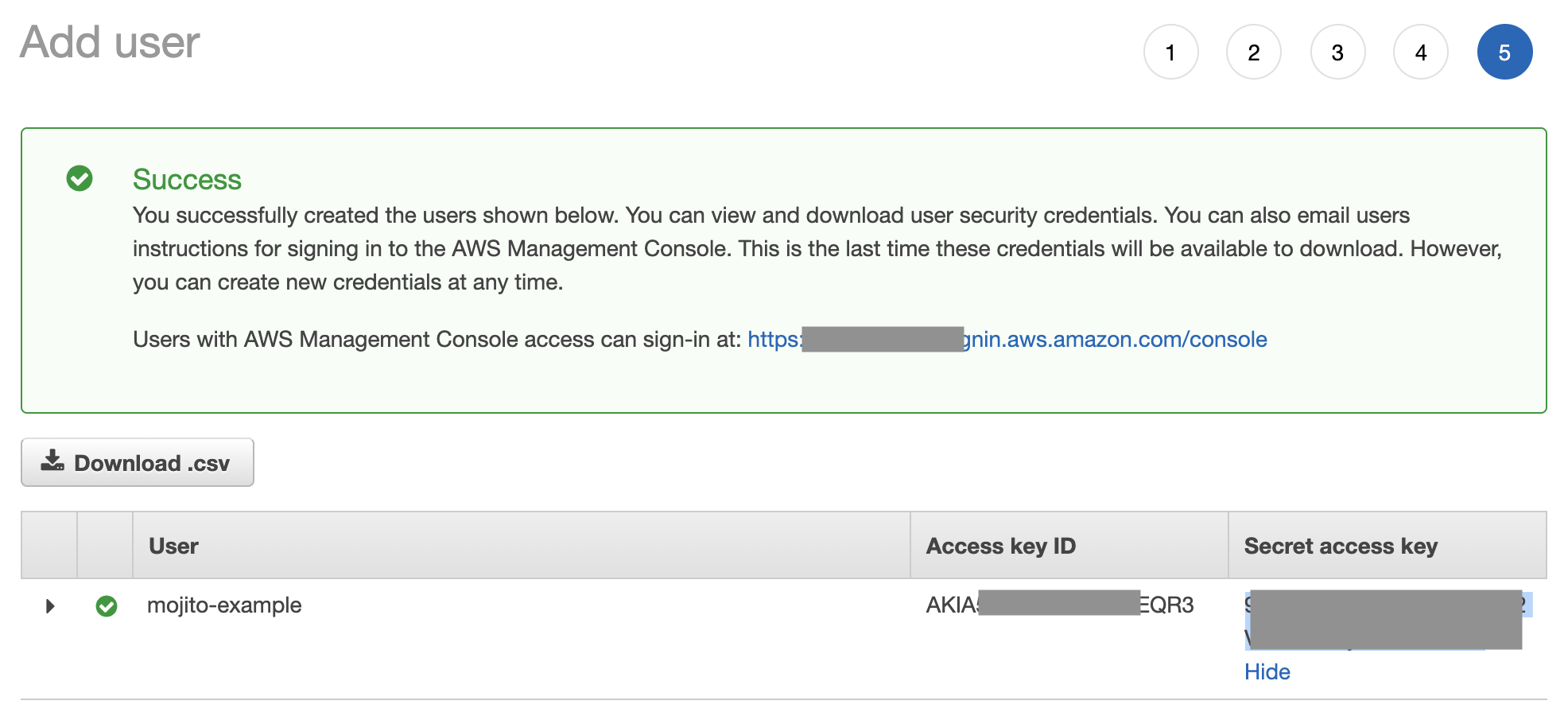The height and width of the screenshot is (716, 1568).
Task: Return to wizard step 4
Action: tap(1421, 53)
